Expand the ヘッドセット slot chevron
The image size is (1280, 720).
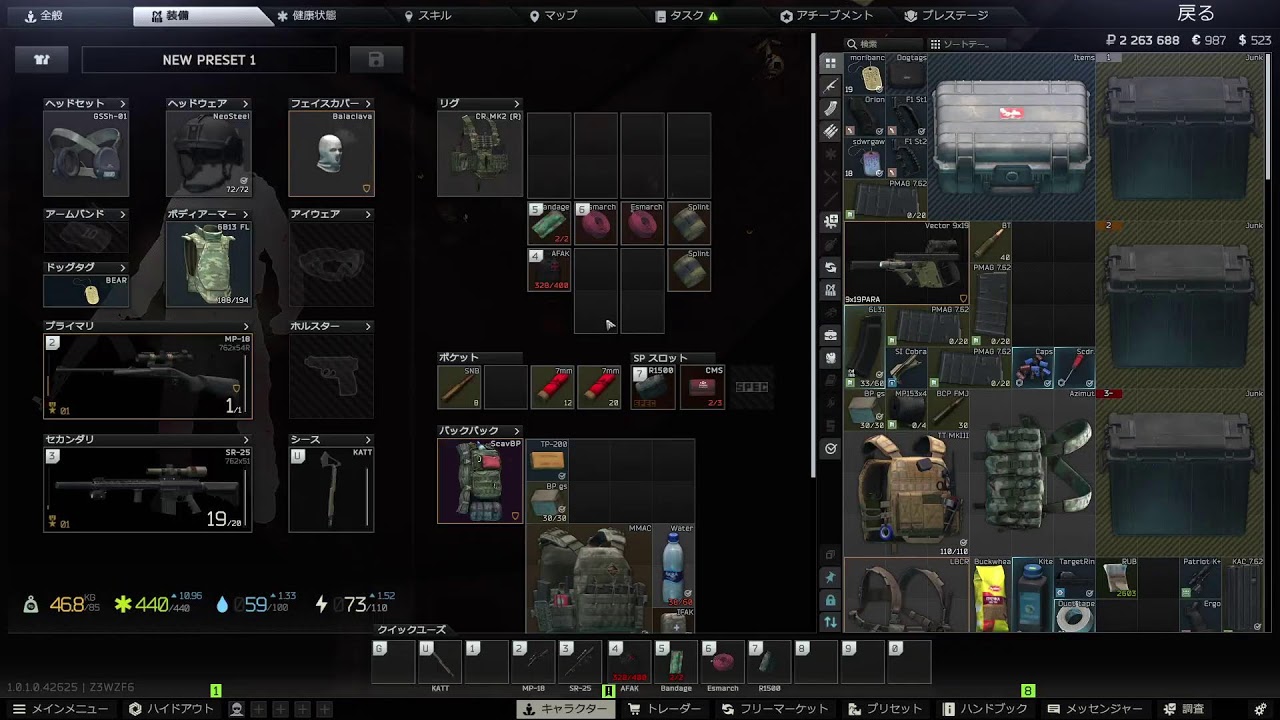[123, 103]
